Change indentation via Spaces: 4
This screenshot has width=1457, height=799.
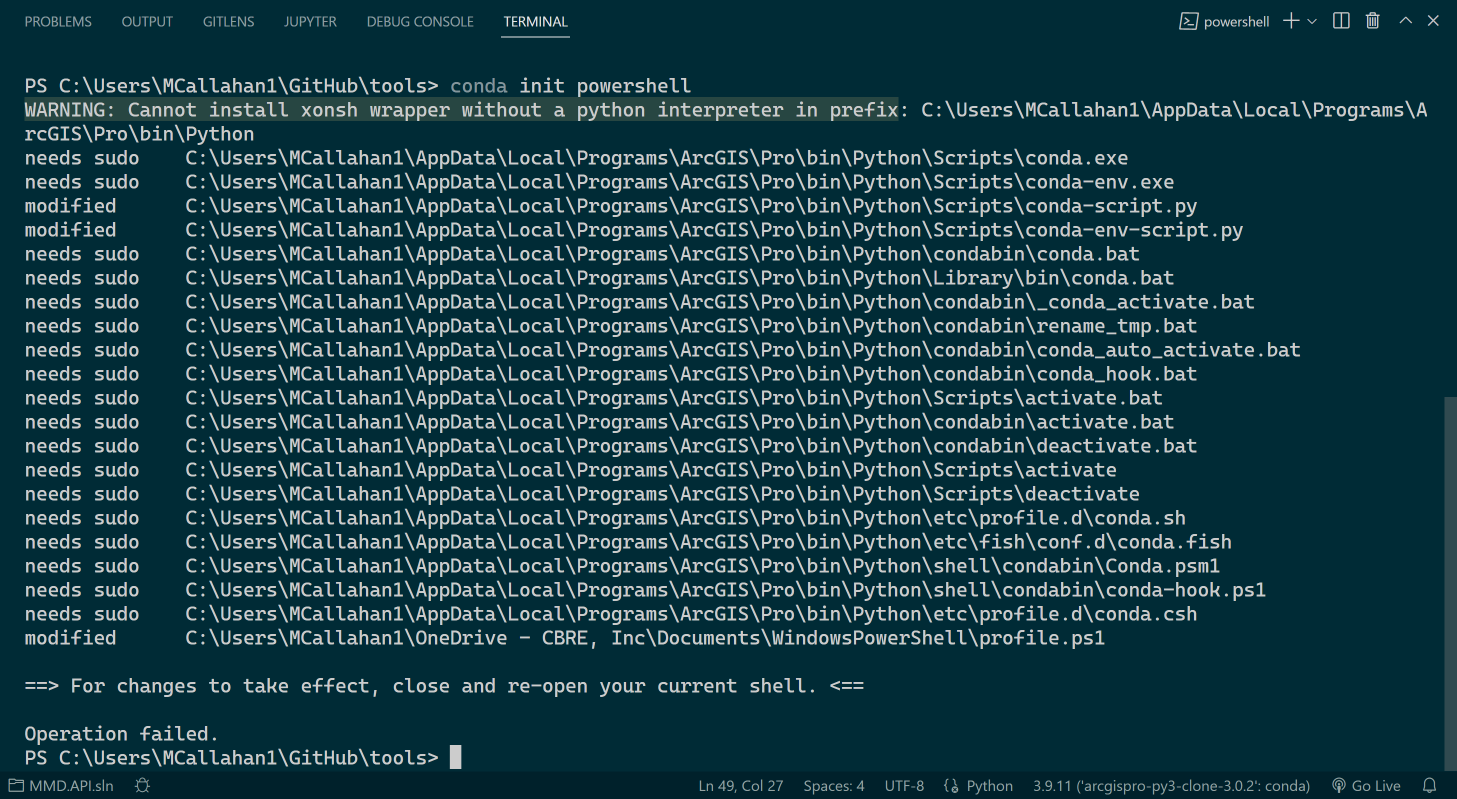(834, 786)
